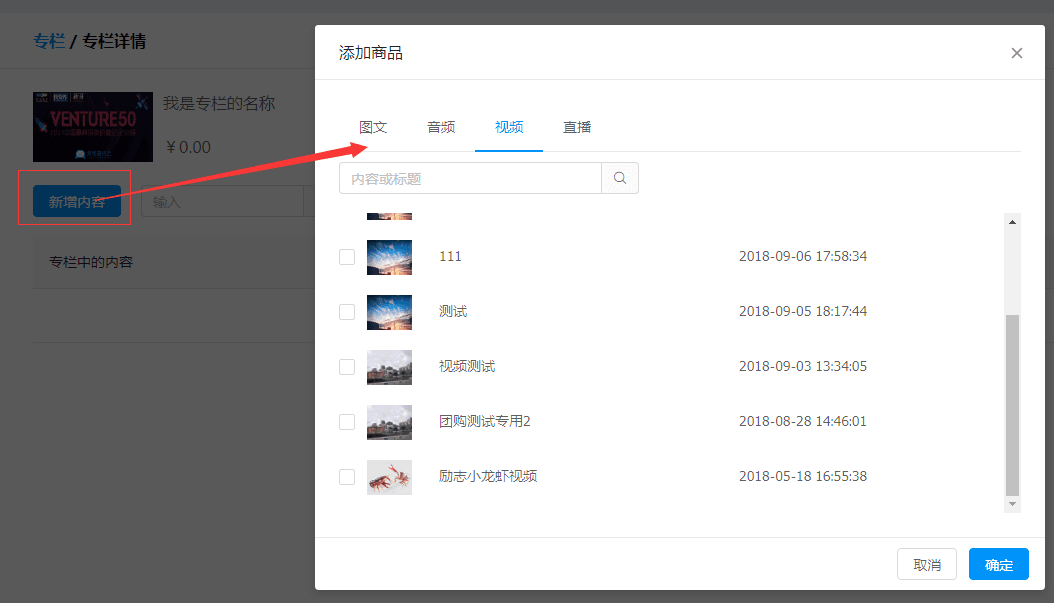
Task: Focus the 内容或标题 search field
Action: pyautogui.click(x=470, y=179)
